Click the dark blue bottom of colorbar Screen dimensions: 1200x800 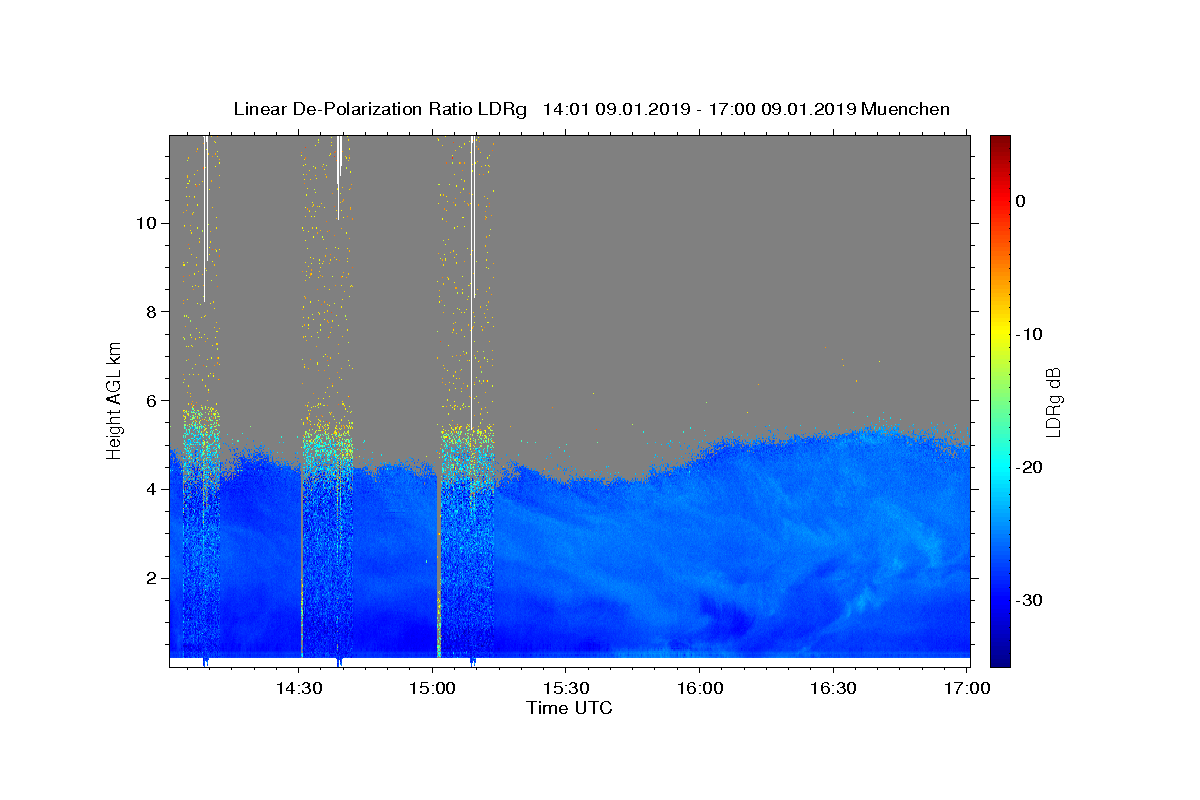click(1000, 658)
